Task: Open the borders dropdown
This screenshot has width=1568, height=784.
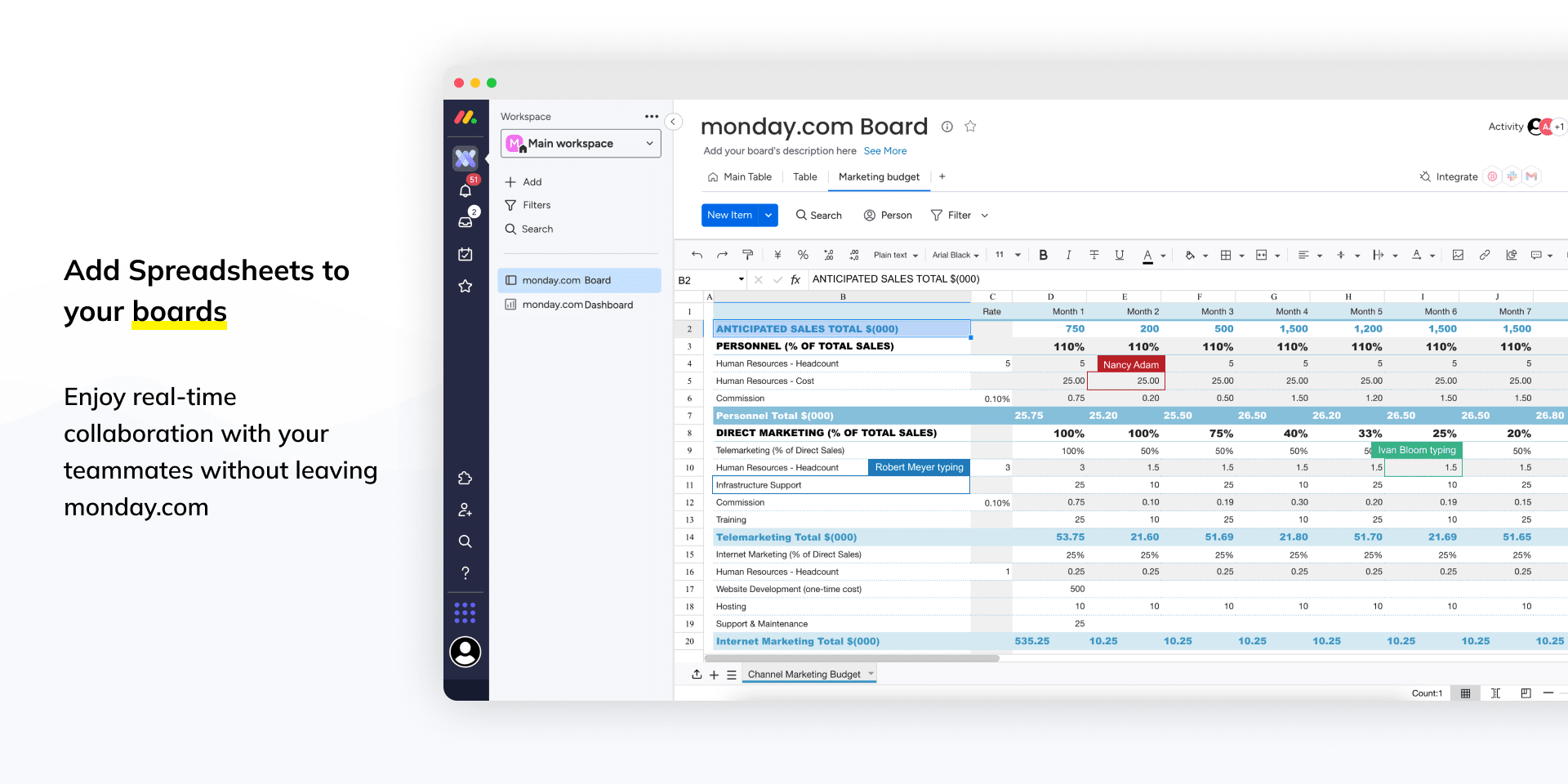Action: tap(1241, 256)
